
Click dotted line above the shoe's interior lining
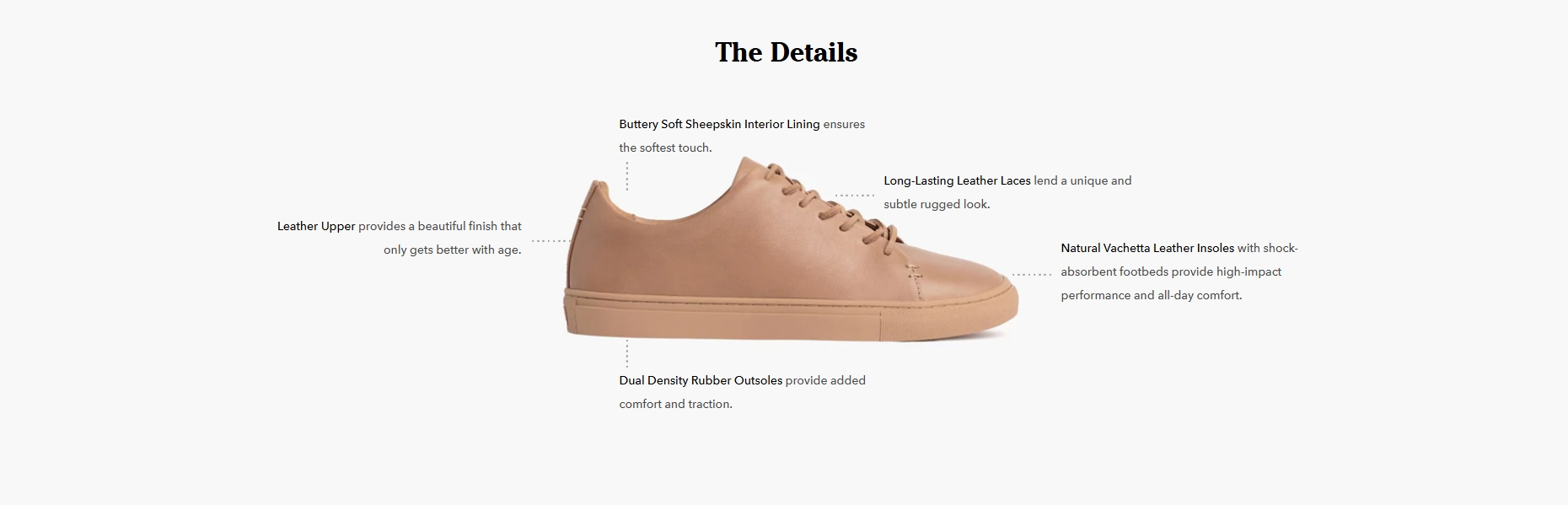tap(627, 176)
